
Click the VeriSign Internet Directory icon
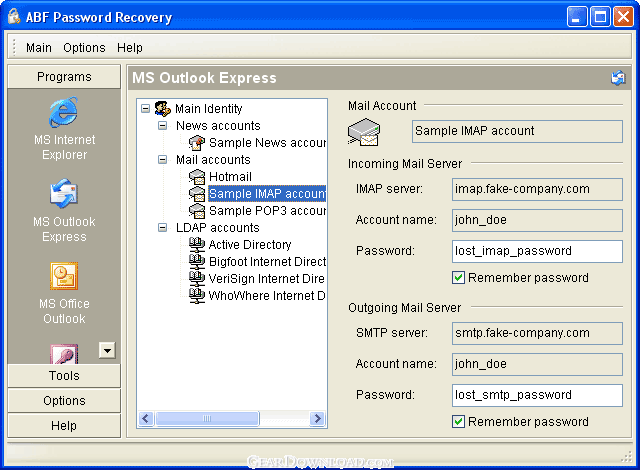click(197, 278)
